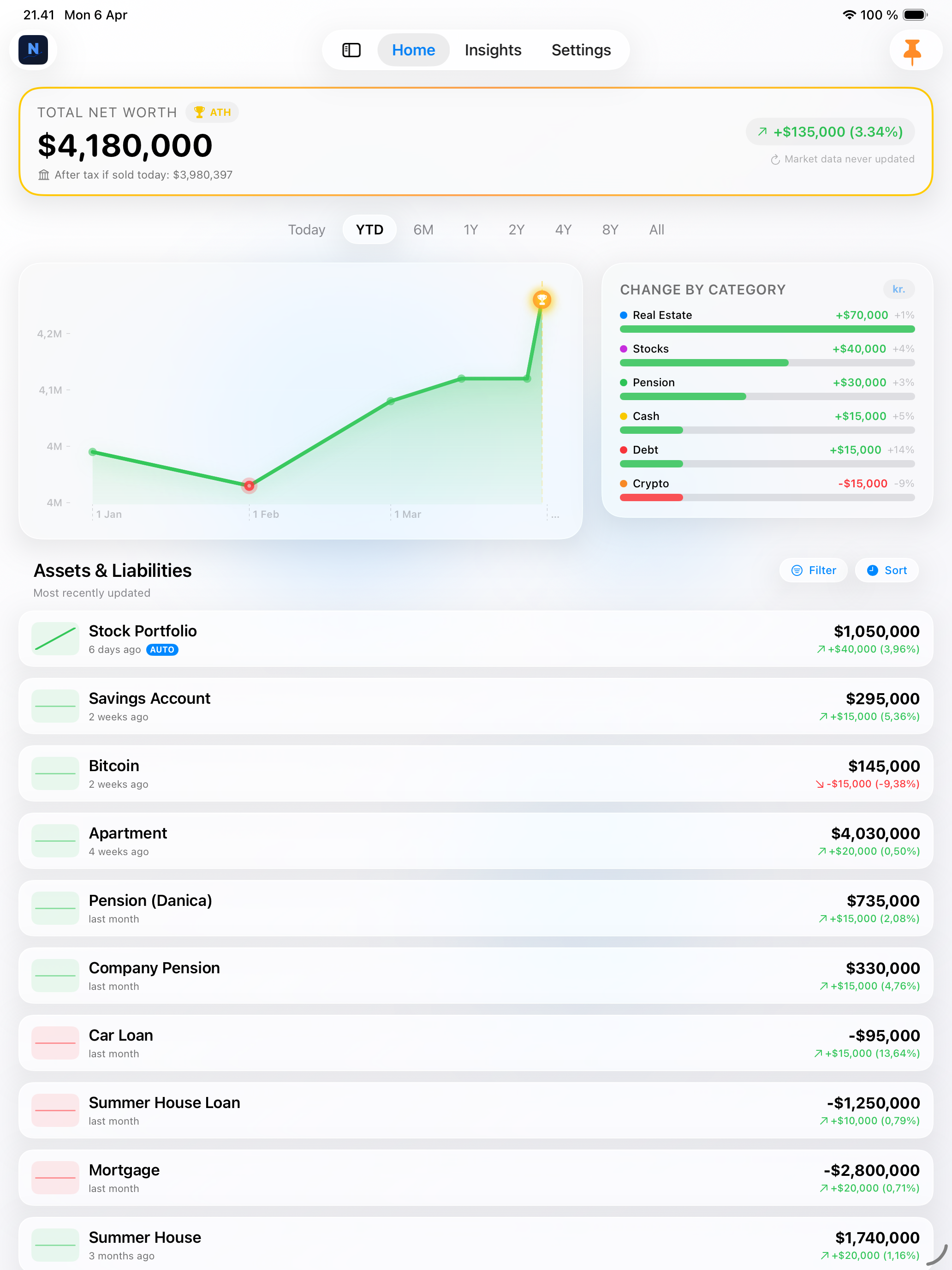952x1270 pixels.
Task: Click the trophy marker on chart peak
Action: click(541, 299)
